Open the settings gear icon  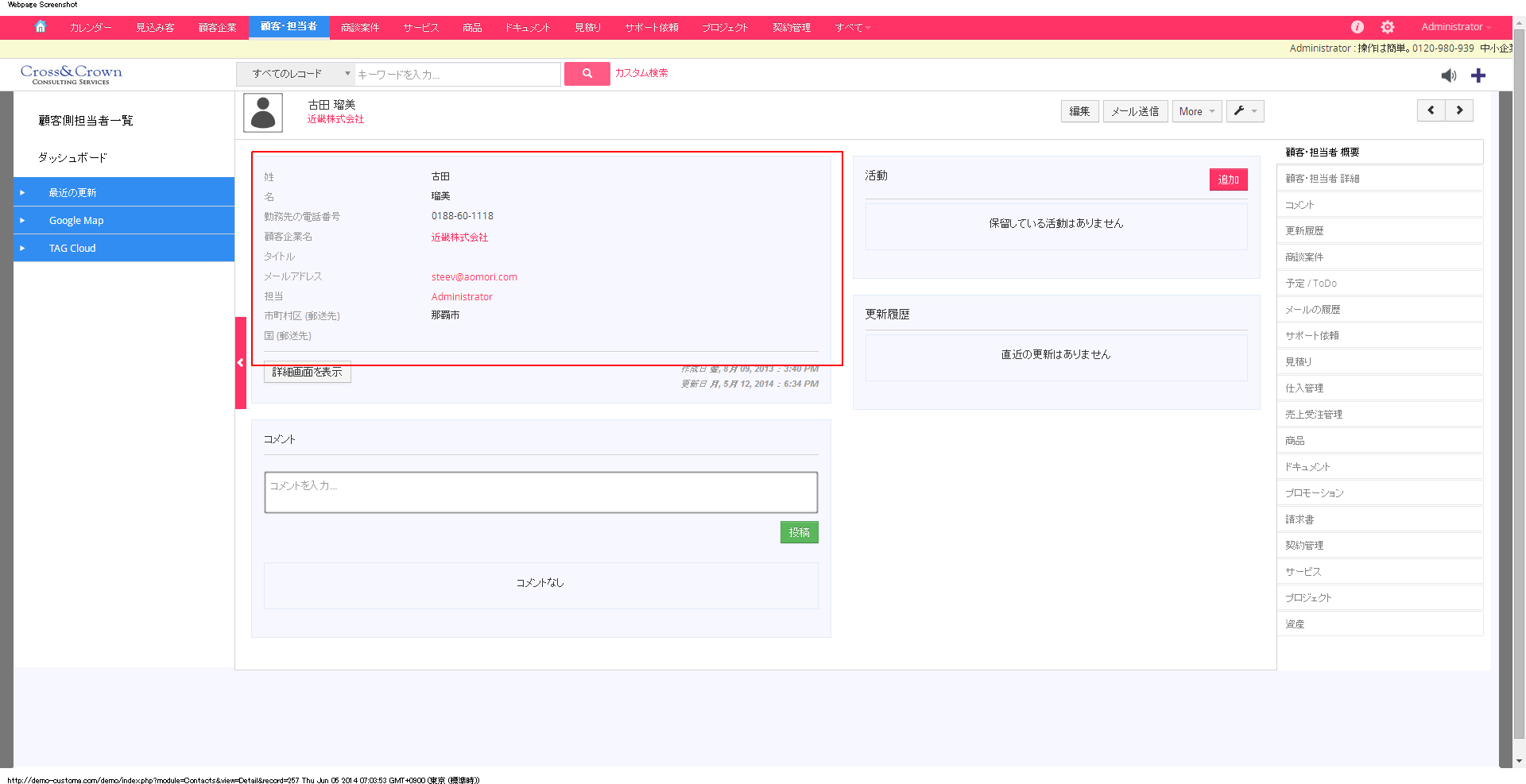(x=1387, y=27)
